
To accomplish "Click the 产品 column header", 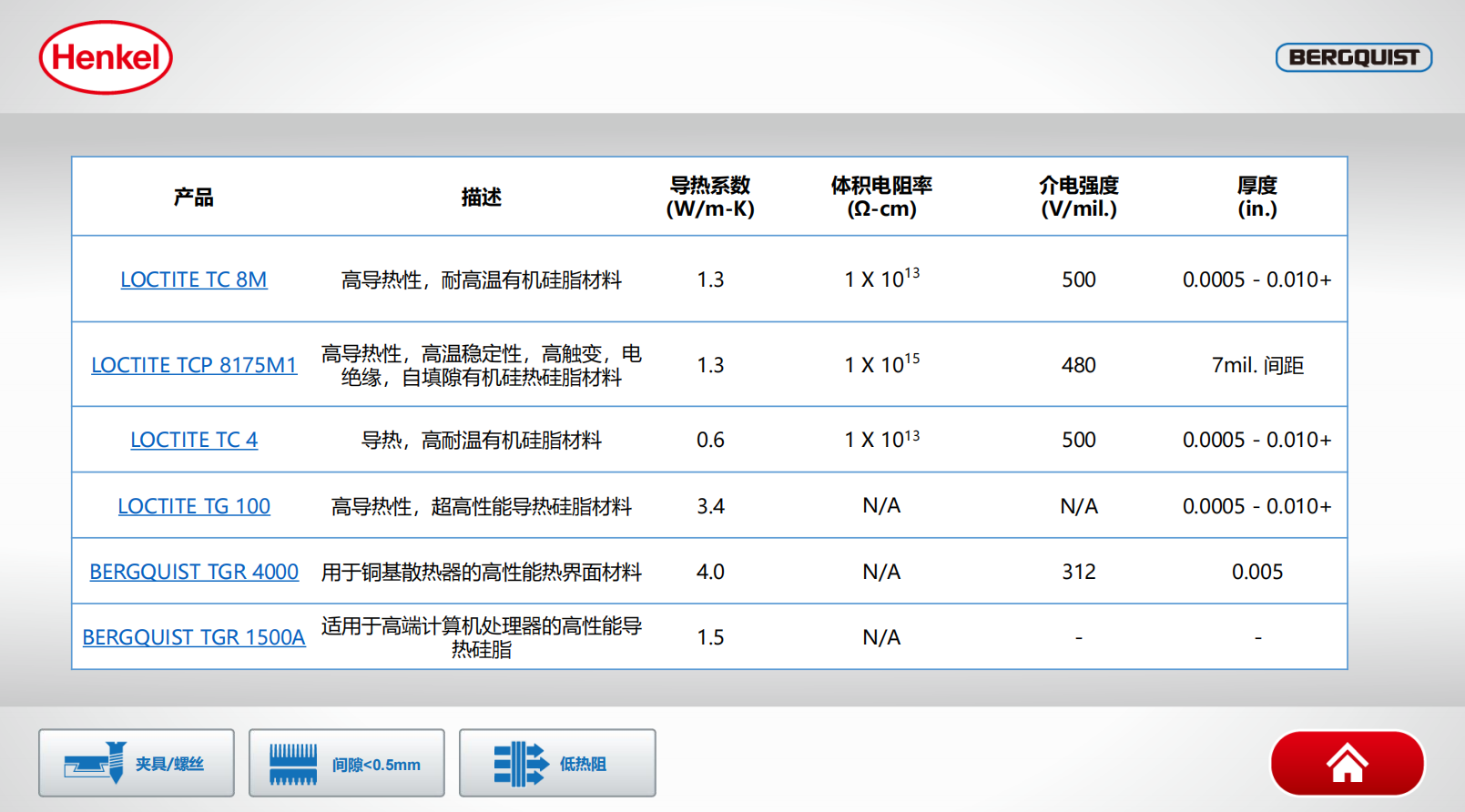I will (194, 198).
